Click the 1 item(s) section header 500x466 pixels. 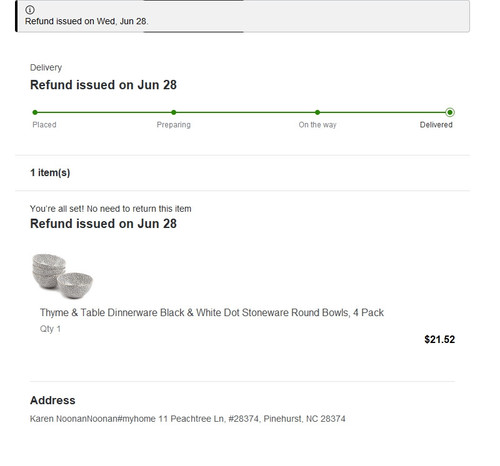point(50,173)
